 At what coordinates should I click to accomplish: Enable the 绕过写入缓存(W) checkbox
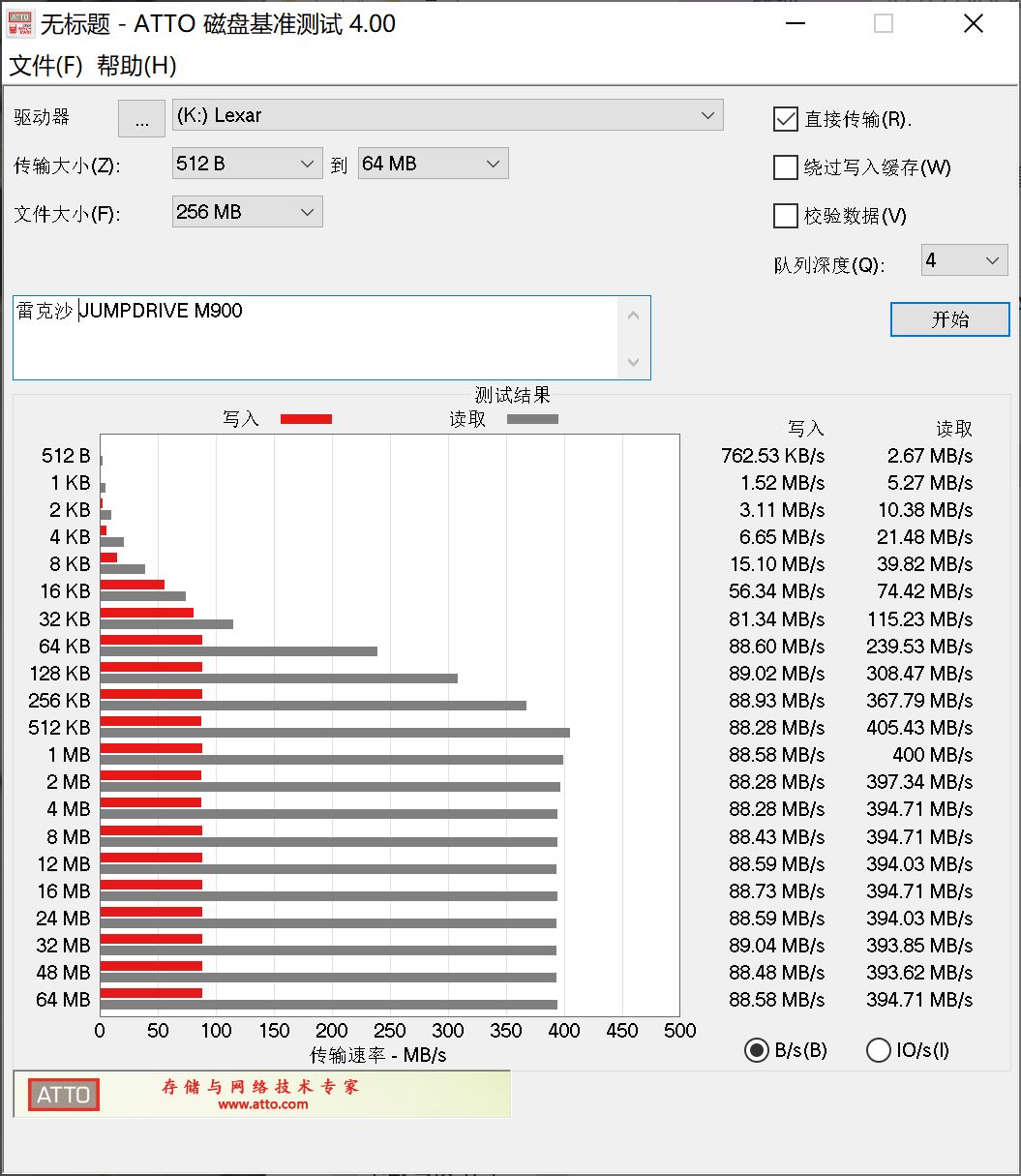click(x=785, y=167)
